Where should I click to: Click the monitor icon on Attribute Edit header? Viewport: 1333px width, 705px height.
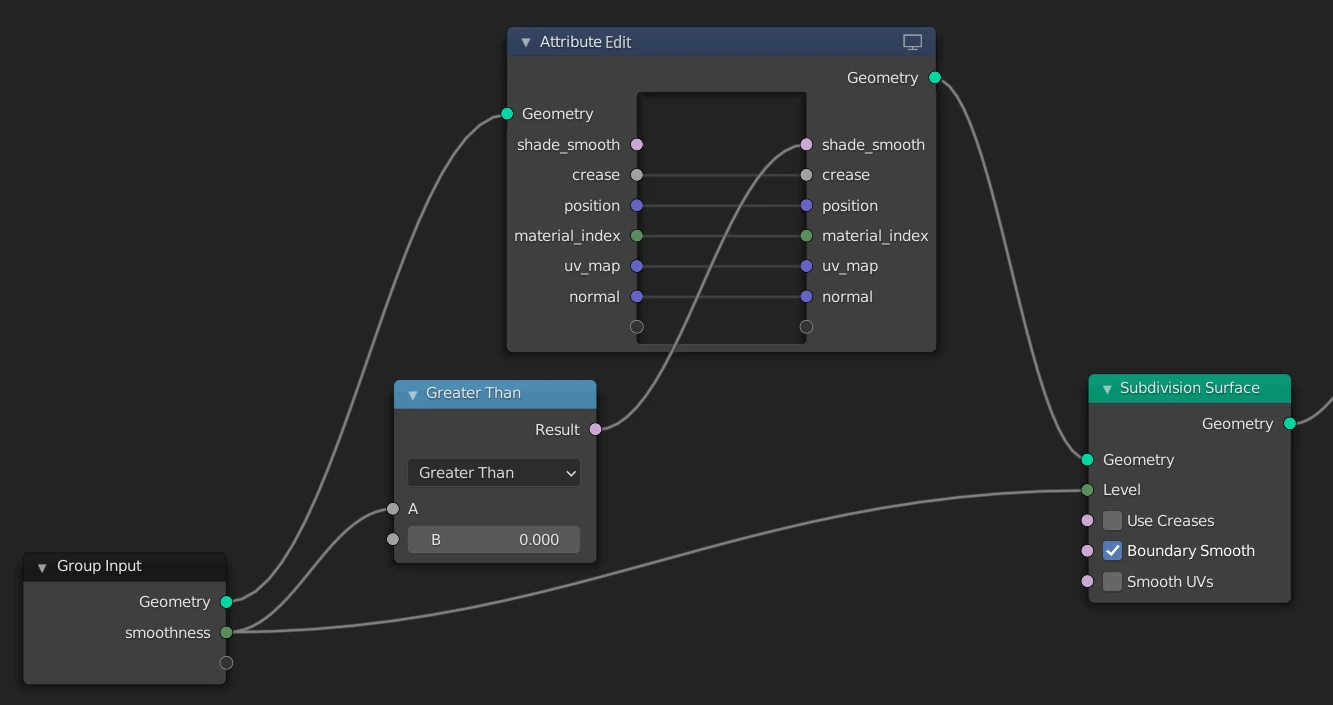(912, 42)
